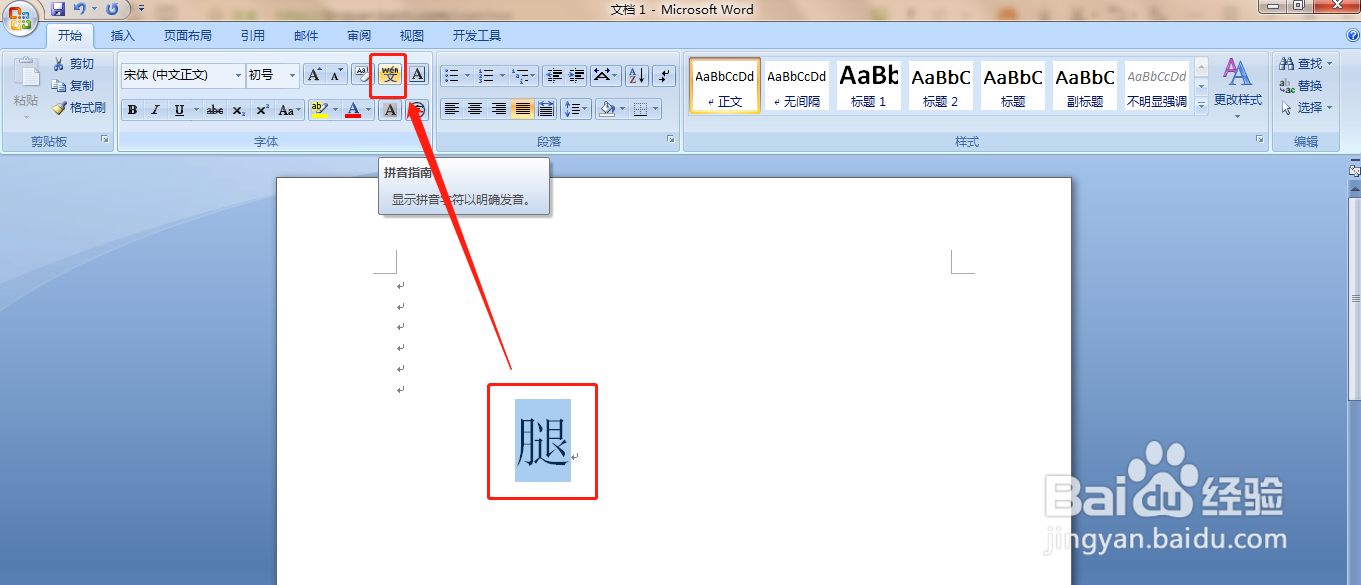Open font color dropdown arrow
The height and width of the screenshot is (585, 1361).
coord(369,110)
